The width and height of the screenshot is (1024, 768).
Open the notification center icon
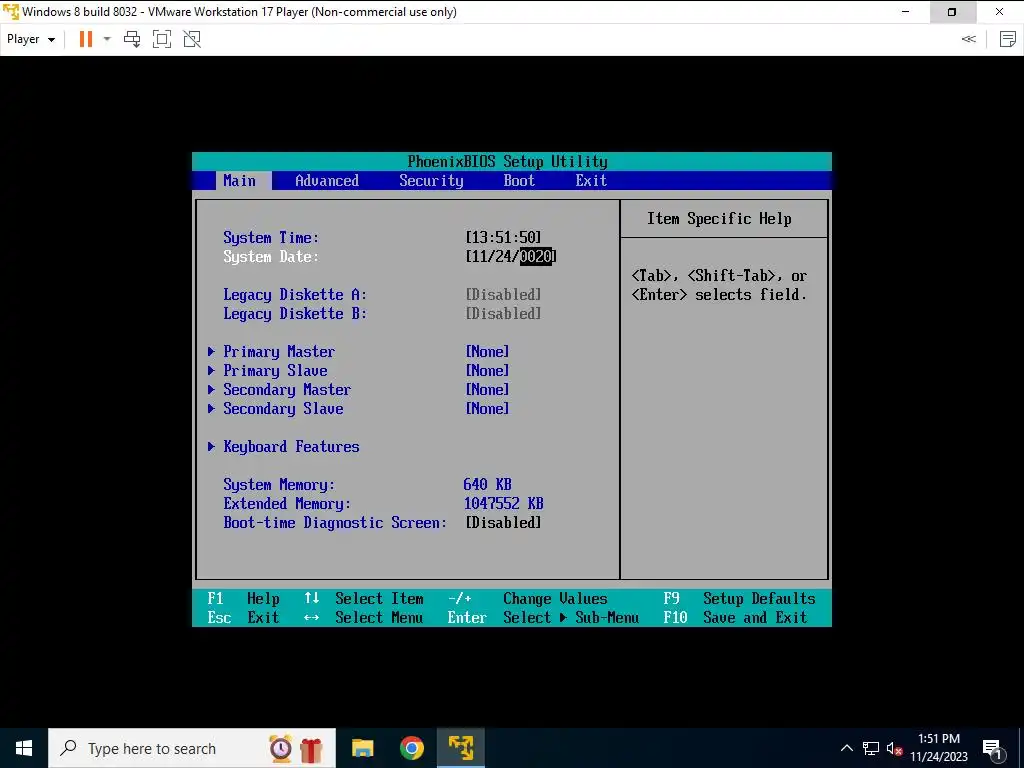pyautogui.click(x=993, y=748)
